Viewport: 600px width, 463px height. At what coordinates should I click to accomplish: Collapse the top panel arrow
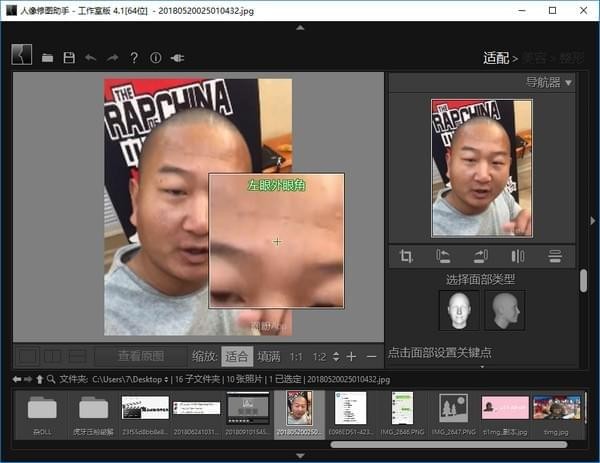[300, 27]
